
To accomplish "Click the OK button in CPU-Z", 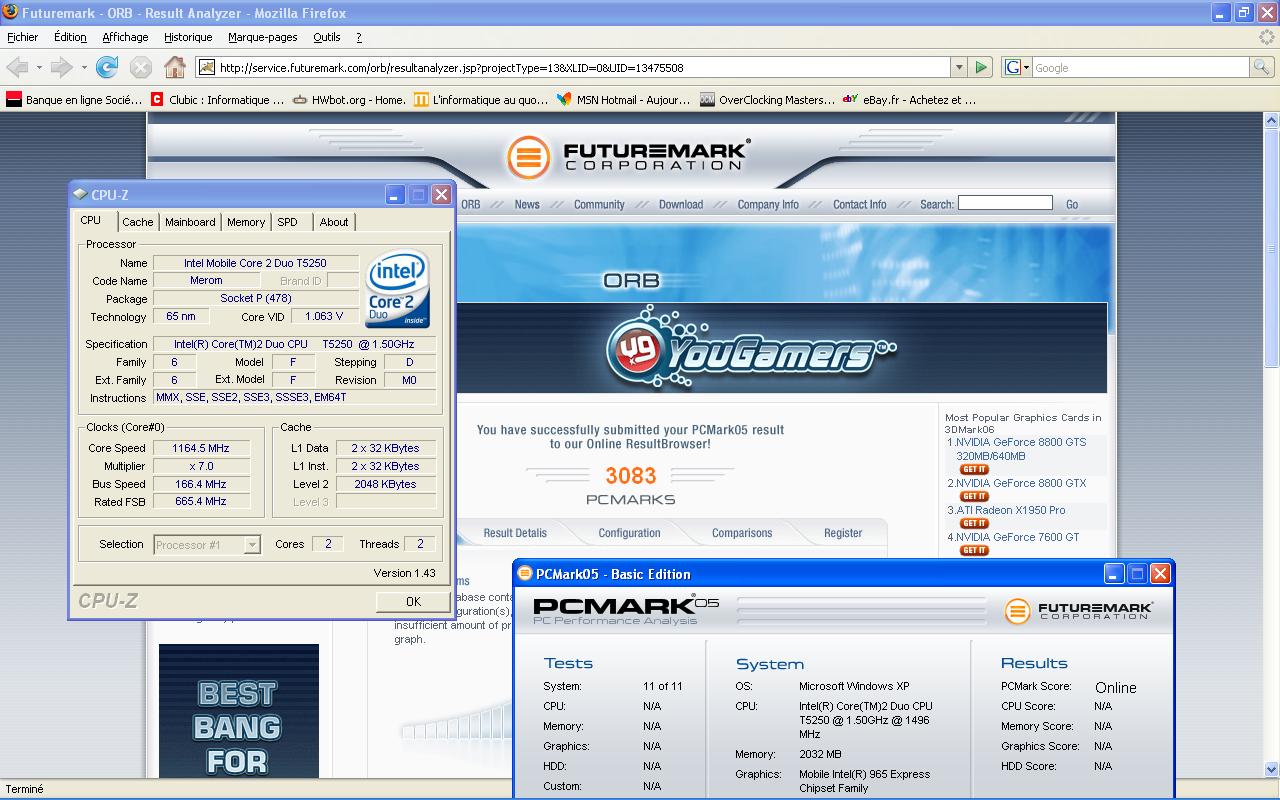I will tap(413, 601).
